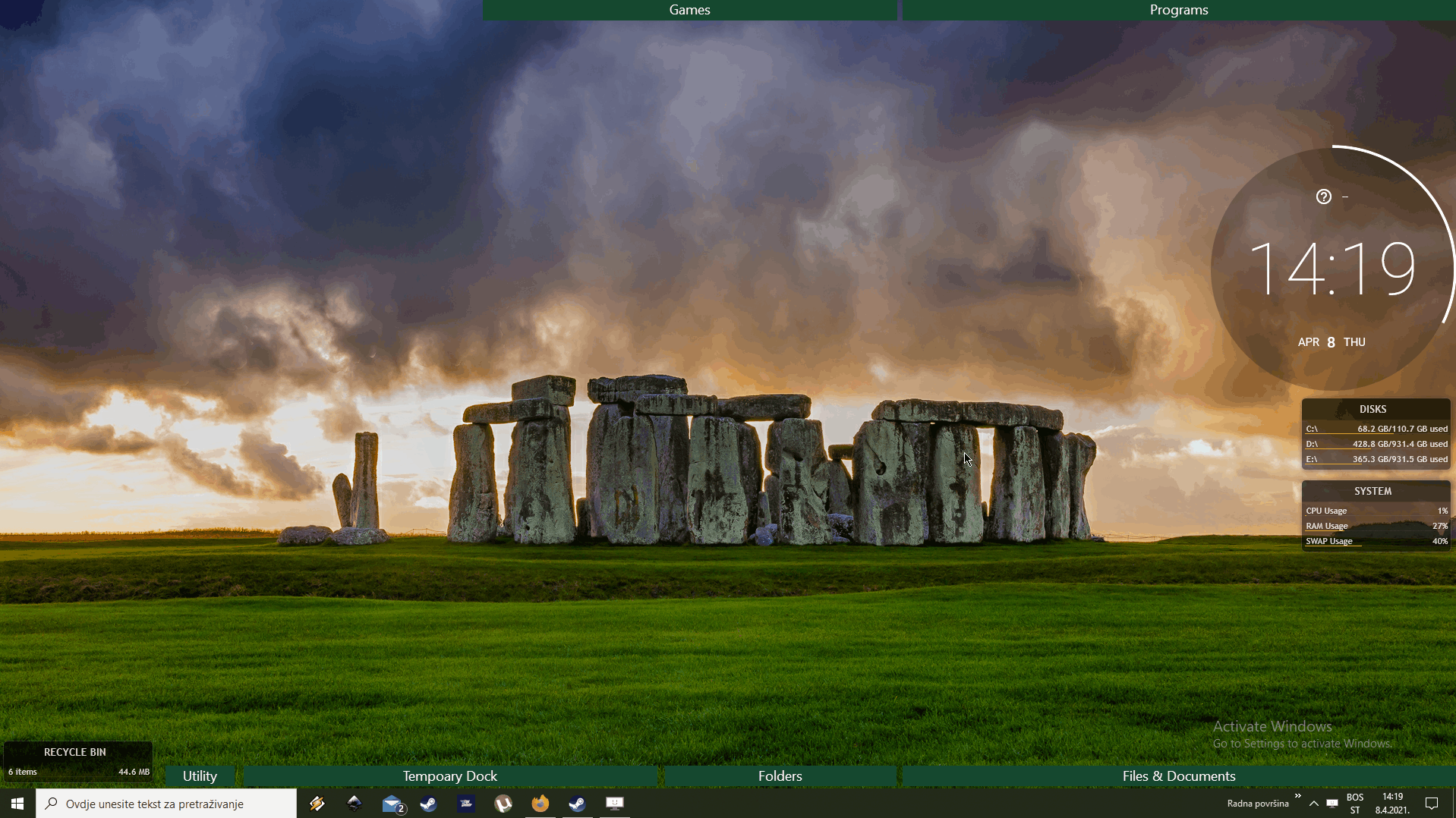The height and width of the screenshot is (818, 1456).
Task: Expand the Radna površina toolbar chevron
Action: click(x=1298, y=796)
